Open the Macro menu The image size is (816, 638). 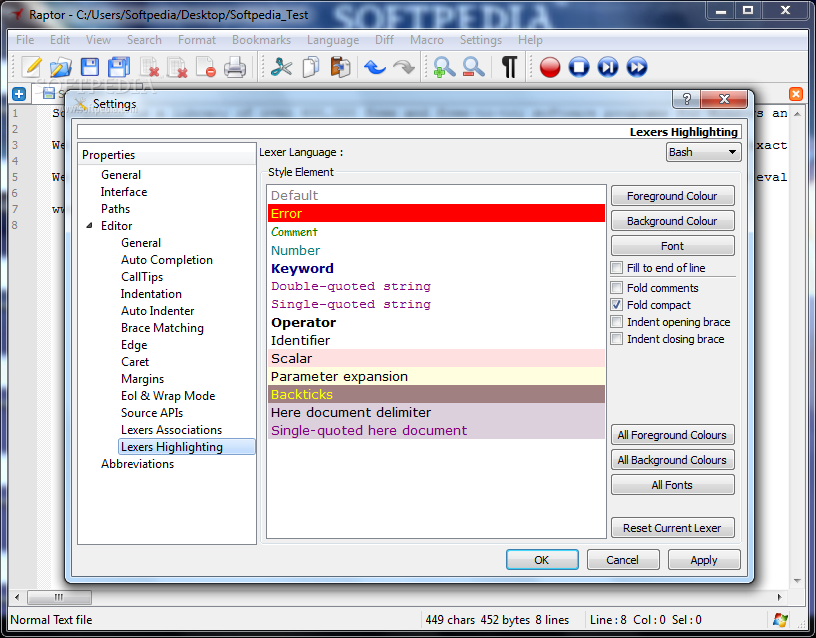427,40
